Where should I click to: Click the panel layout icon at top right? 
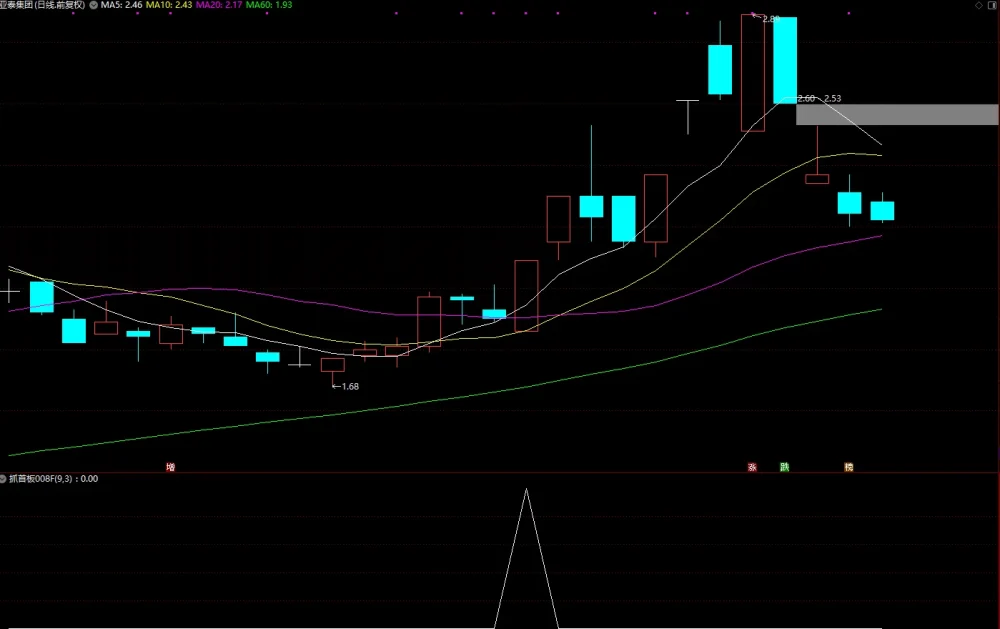[993, 5]
